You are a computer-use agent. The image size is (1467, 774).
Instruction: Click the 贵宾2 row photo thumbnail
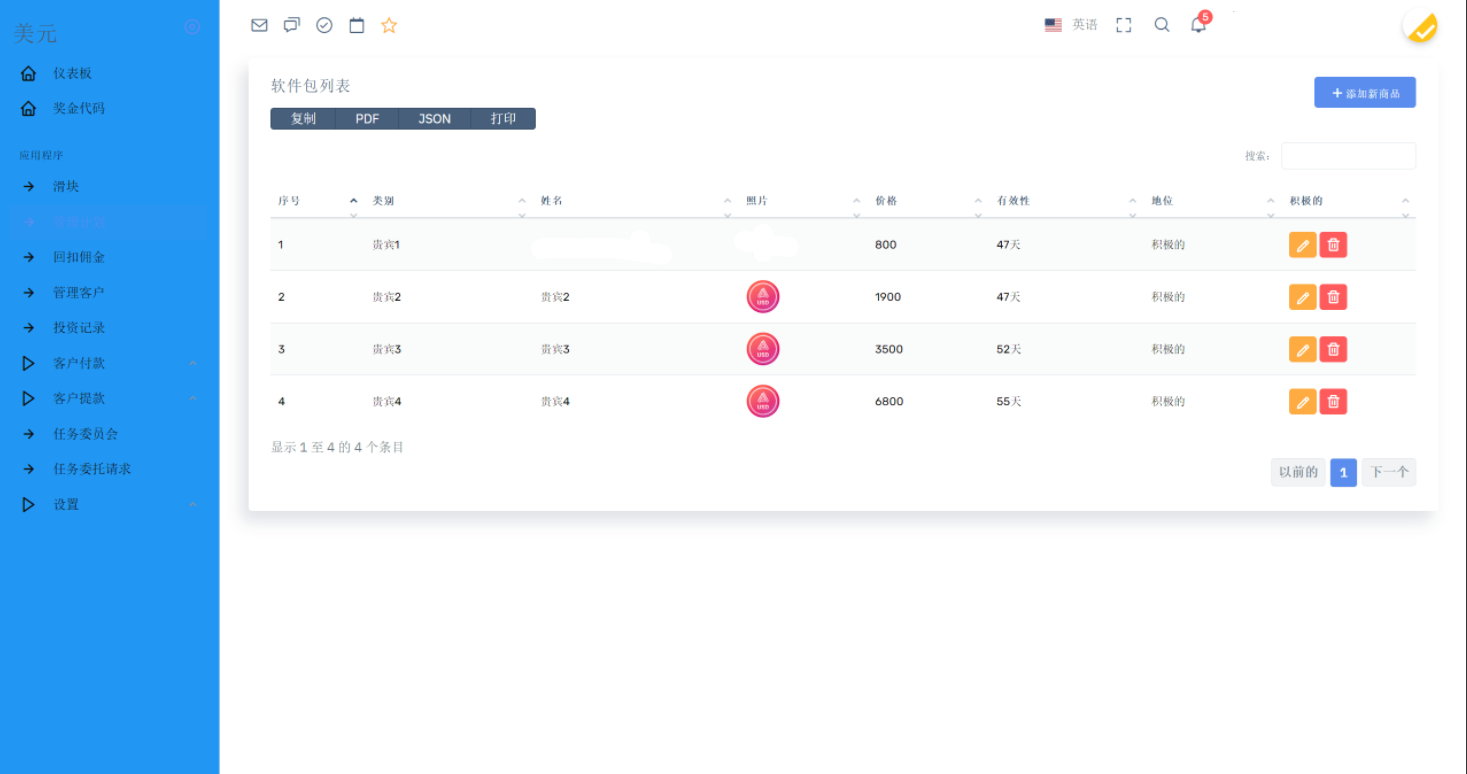[x=763, y=297]
